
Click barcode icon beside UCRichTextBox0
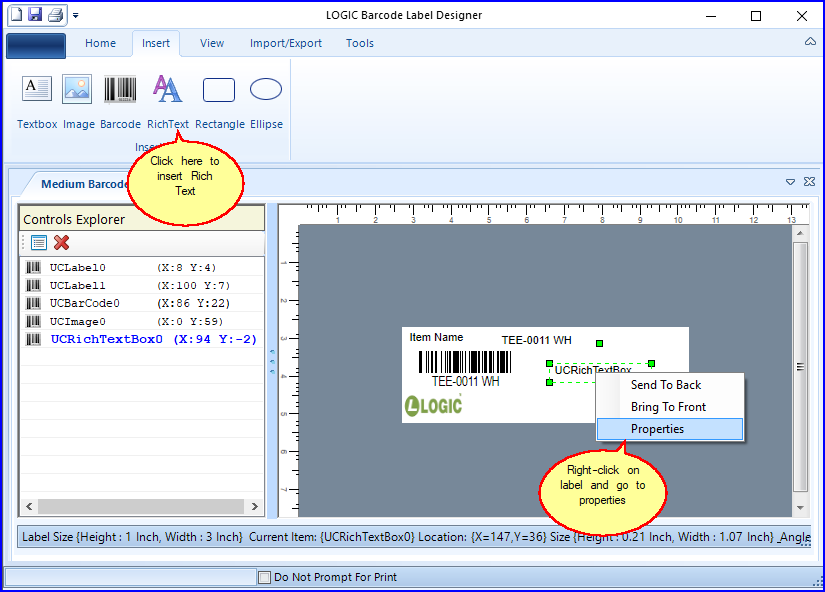[x=33, y=339]
